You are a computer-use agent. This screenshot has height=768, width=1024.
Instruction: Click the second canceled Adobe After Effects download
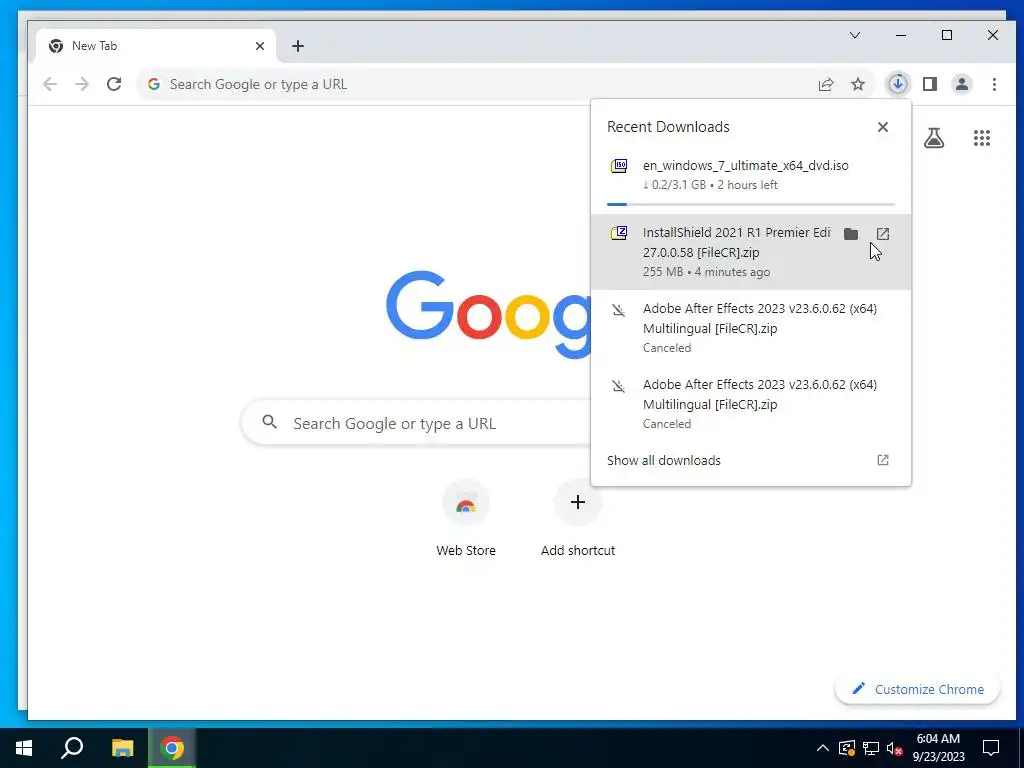tap(751, 404)
